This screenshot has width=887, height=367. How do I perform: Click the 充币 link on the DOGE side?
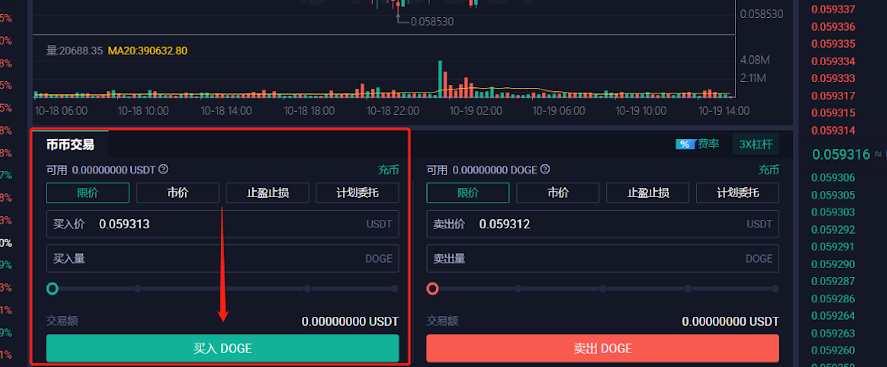point(769,170)
